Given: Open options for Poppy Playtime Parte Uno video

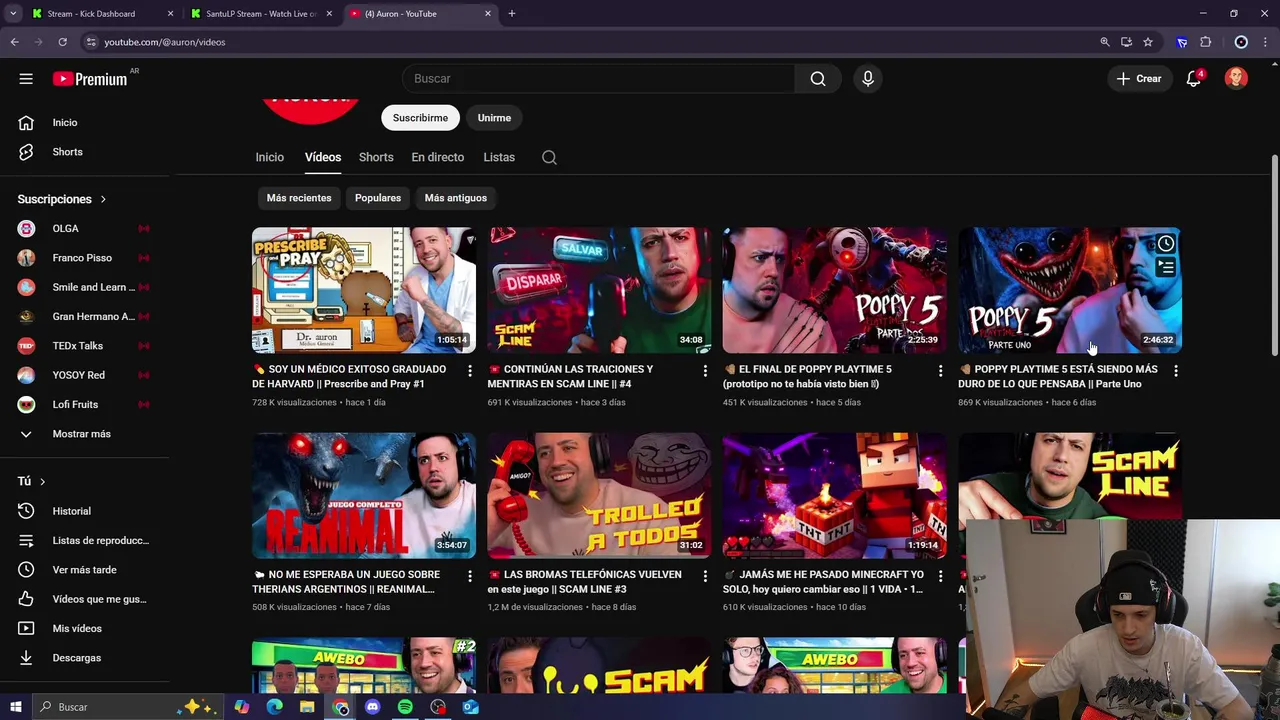Looking at the screenshot, I should 1176,371.
